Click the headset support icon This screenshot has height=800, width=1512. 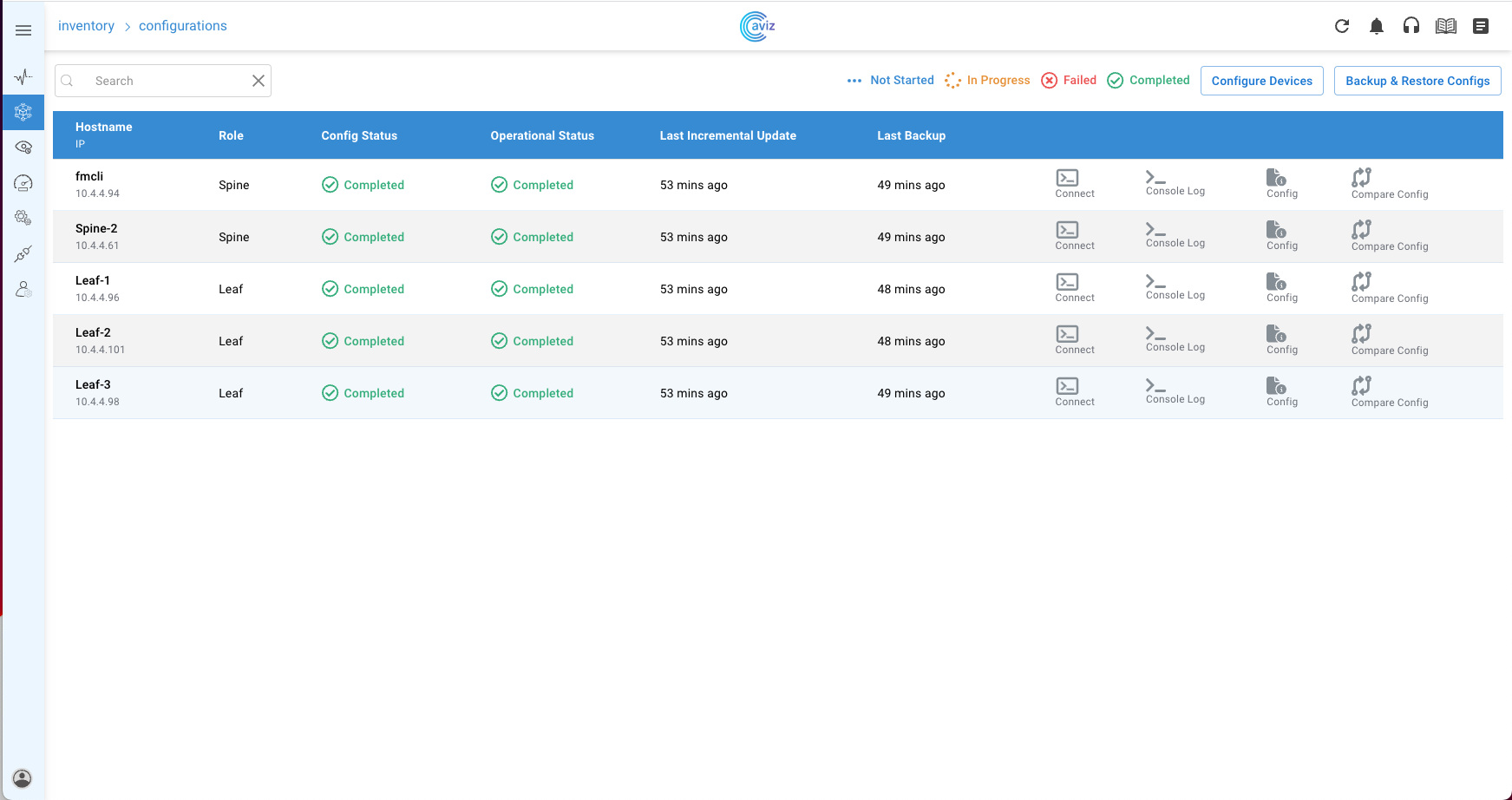[x=1411, y=26]
